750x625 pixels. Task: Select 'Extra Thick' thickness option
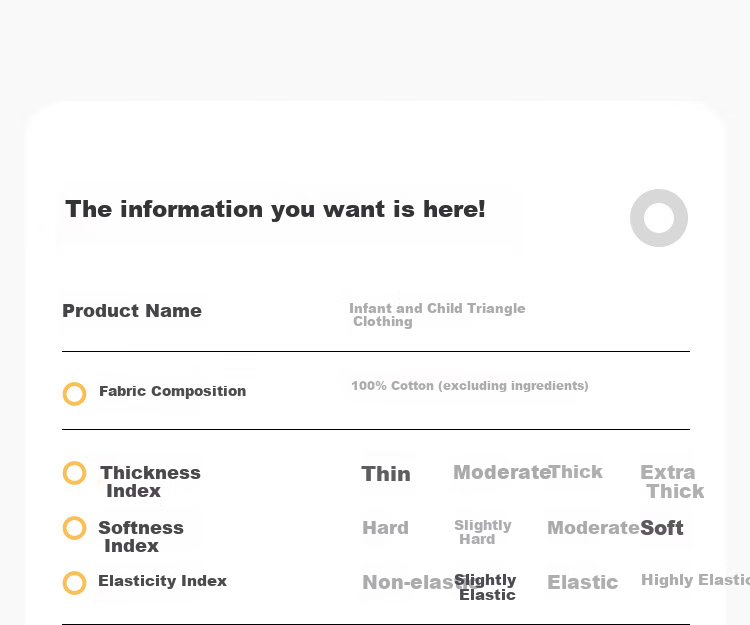[672, 482]
